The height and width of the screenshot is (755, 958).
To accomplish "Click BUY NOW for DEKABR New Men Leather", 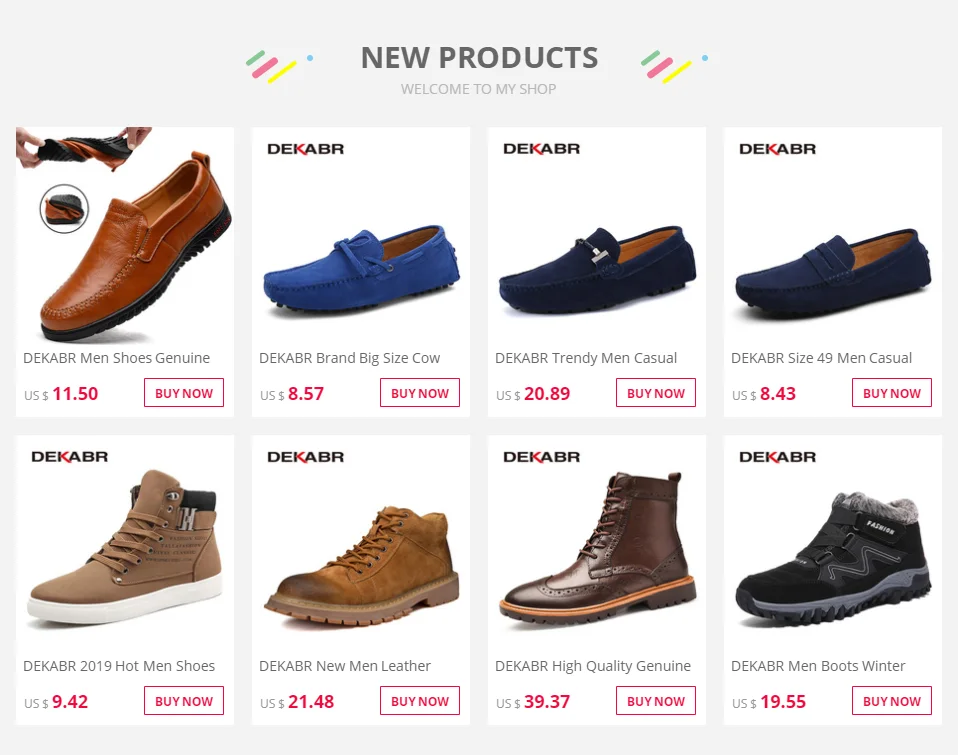I will coord(420,701).
